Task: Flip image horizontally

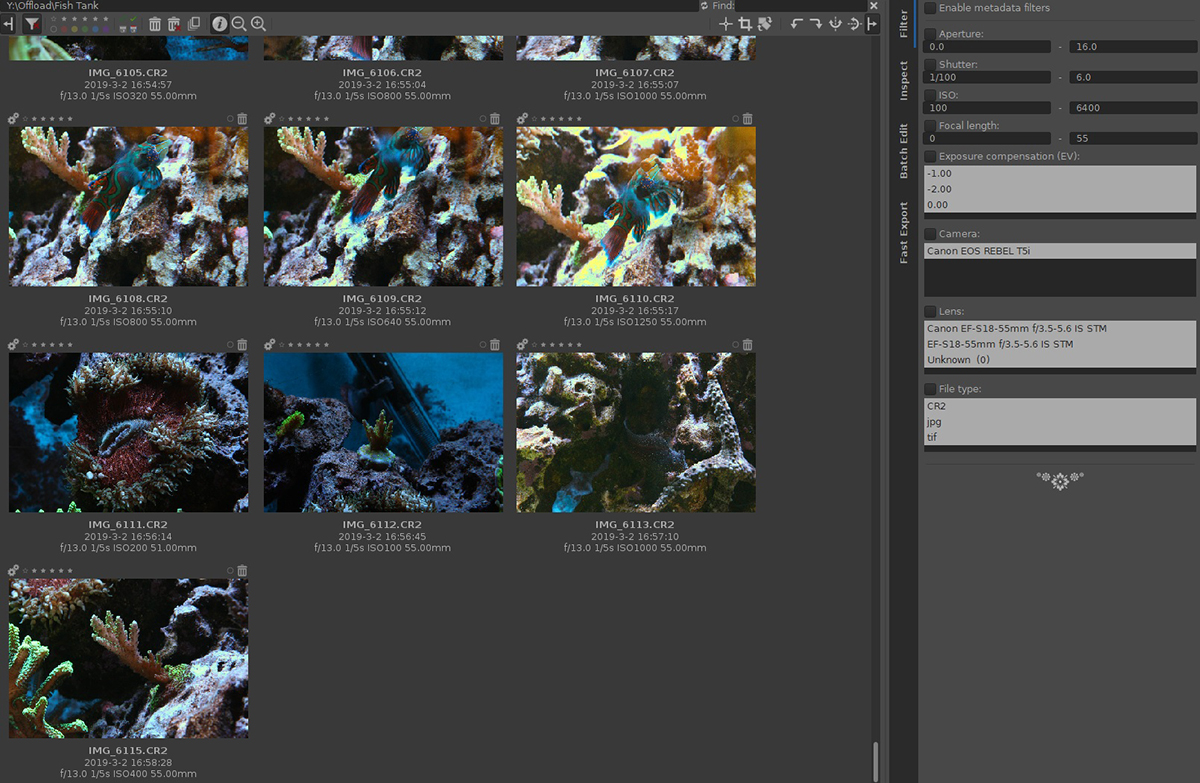Action: click(835, 24)
